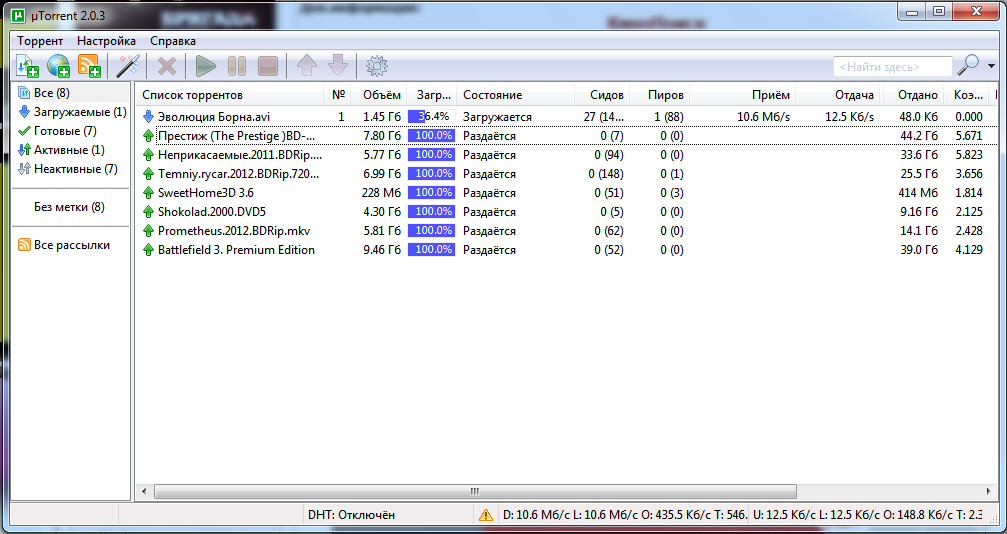
Task: Click the Create New Torrent wand icon
Action: (128, 66)
